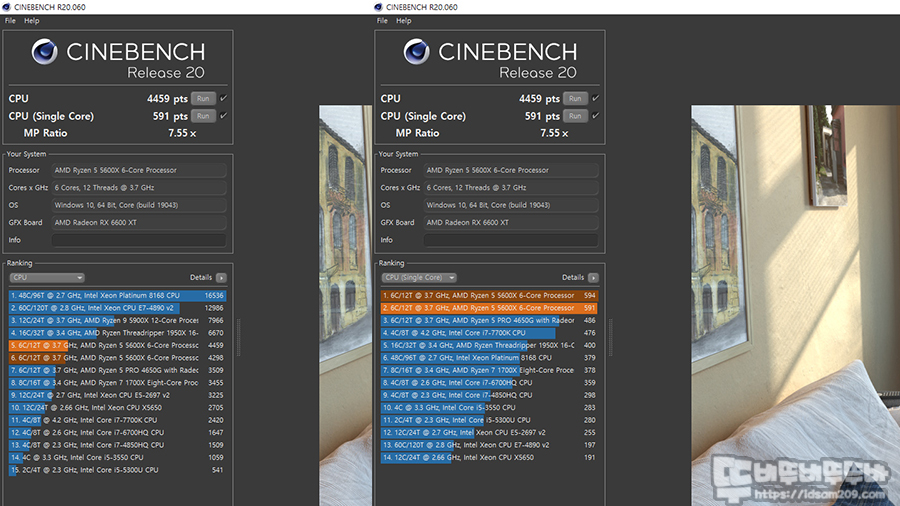Click panel resize handle beside right ranking list

(610, 338)
